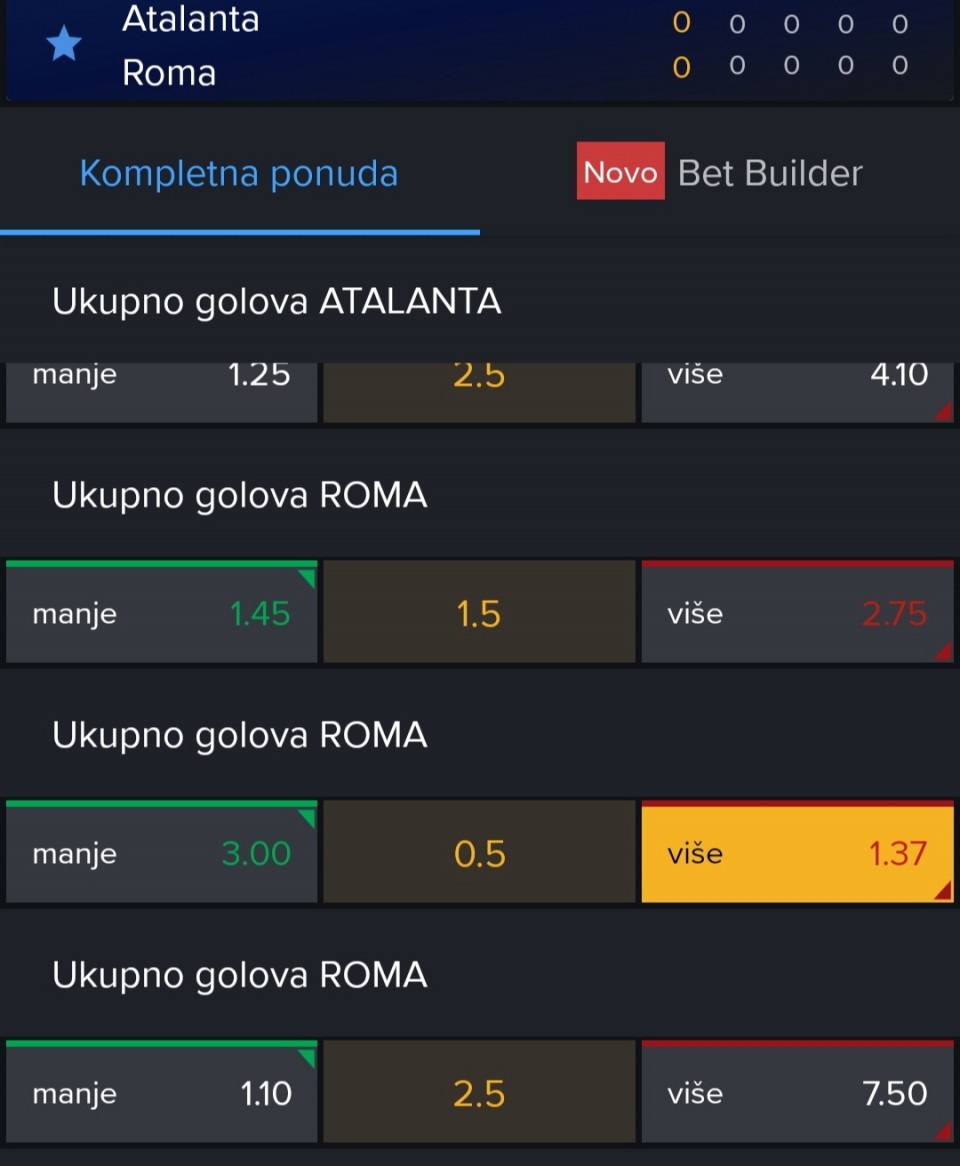Click the Ukupno golova ROMA header above 1.5 line
Image resolution: width=960 pixels, height=1166 pixels.
point(239,495)
